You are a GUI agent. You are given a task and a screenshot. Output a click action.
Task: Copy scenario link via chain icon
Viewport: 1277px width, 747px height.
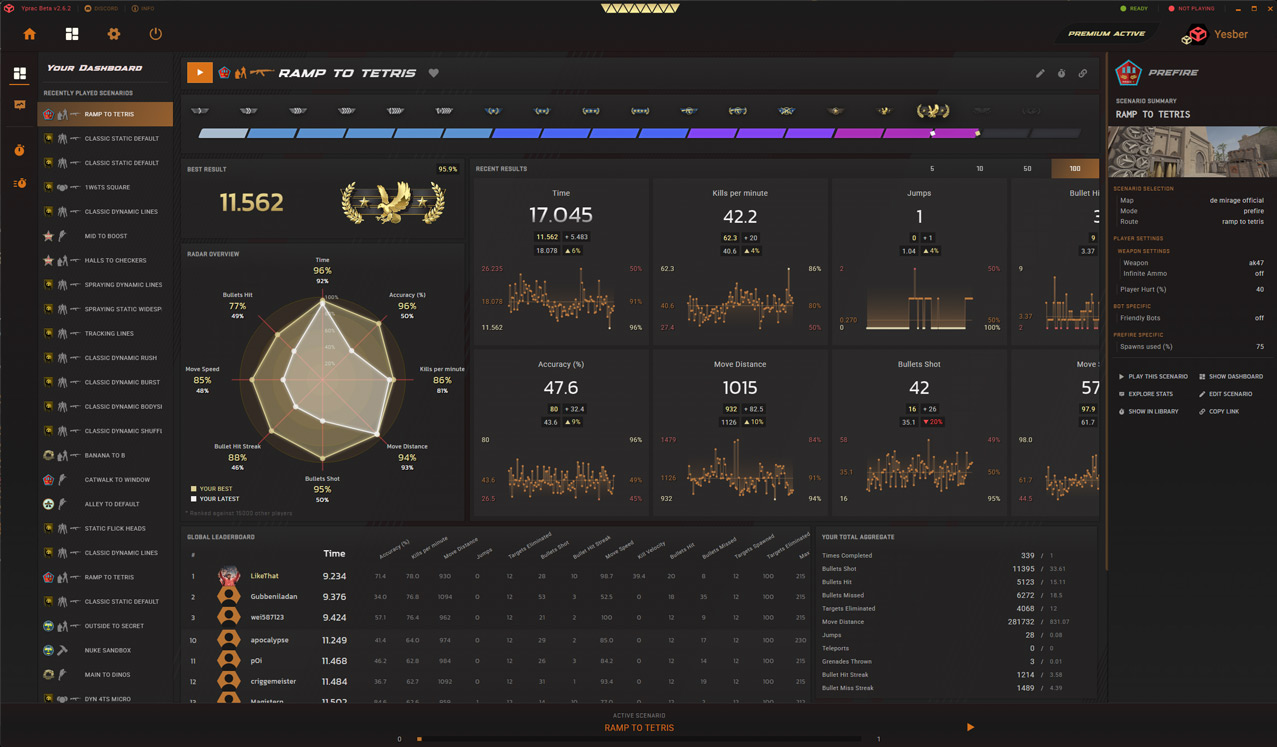click(1083, 73)
